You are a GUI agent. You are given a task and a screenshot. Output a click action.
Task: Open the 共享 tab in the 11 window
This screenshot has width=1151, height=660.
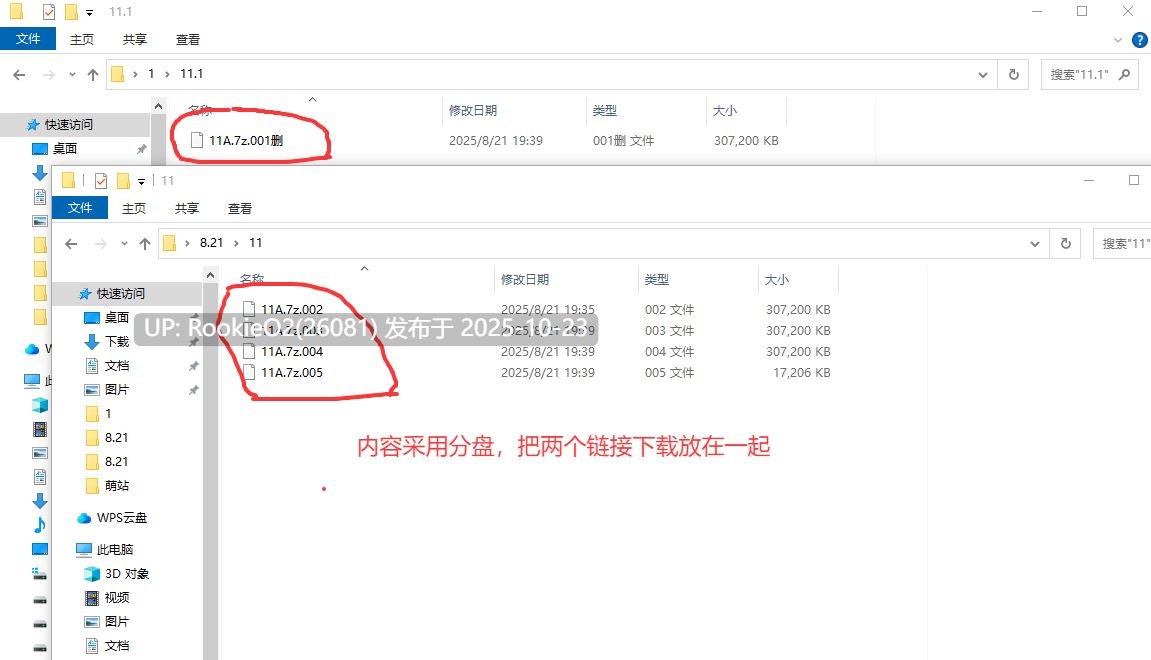click(x=186, y=208)
